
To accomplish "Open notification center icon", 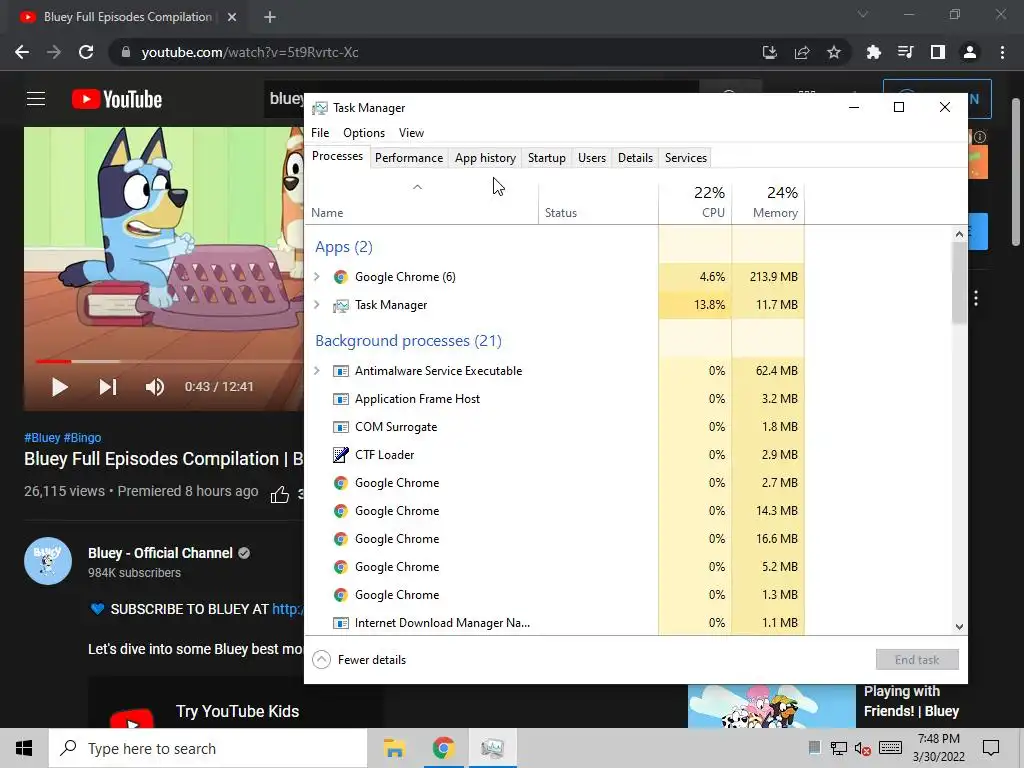I will pos(991,748).
